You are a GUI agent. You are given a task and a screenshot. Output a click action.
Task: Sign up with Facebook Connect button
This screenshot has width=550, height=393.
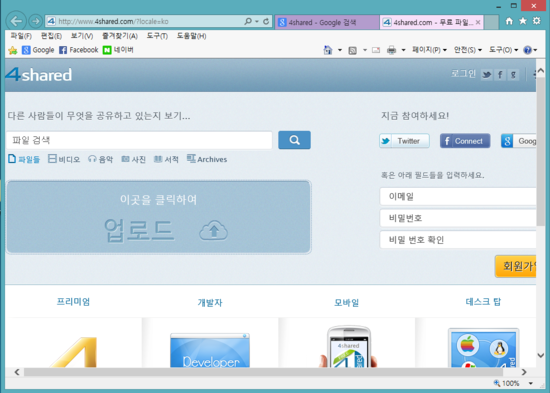click(465, 141)
